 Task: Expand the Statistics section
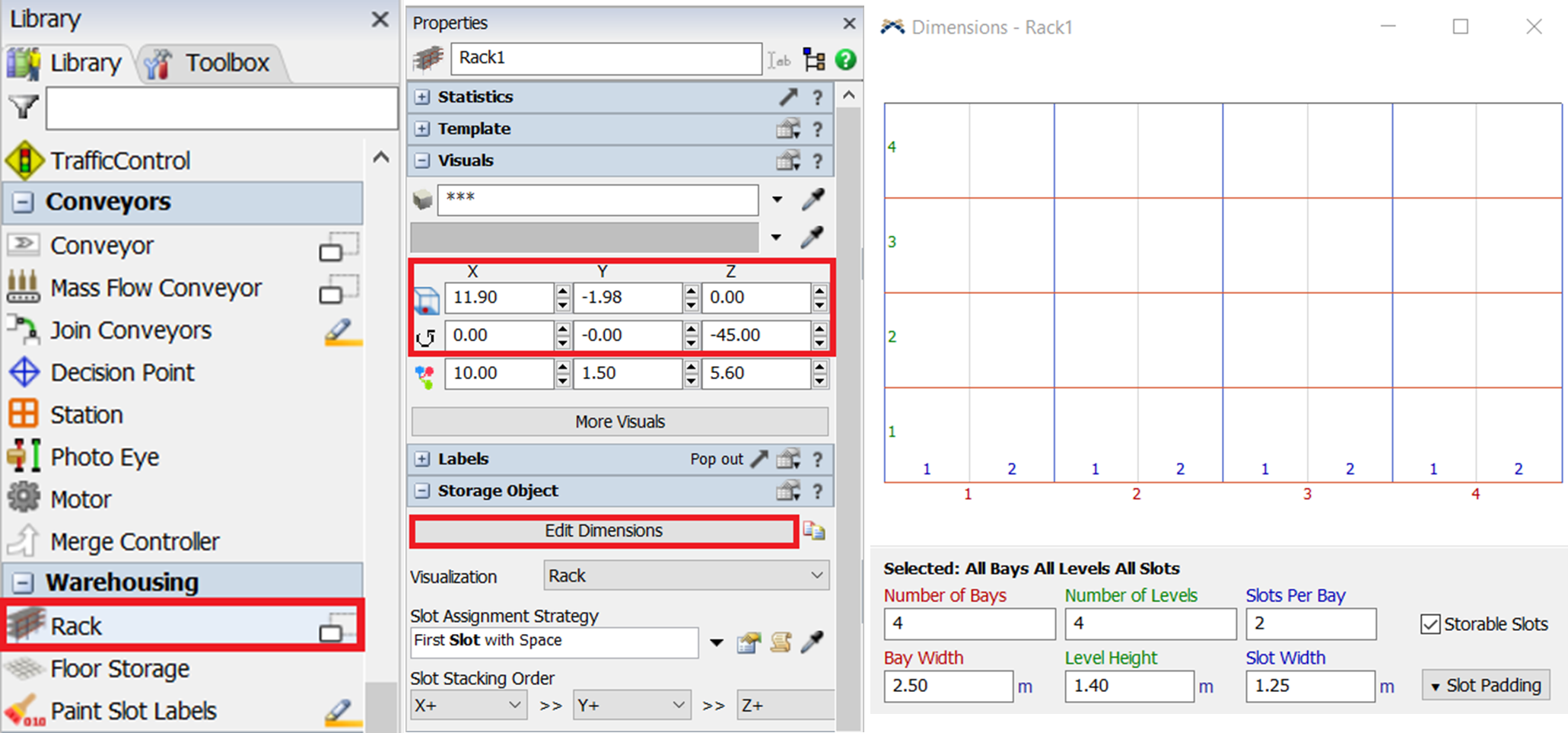coord(422,97)
